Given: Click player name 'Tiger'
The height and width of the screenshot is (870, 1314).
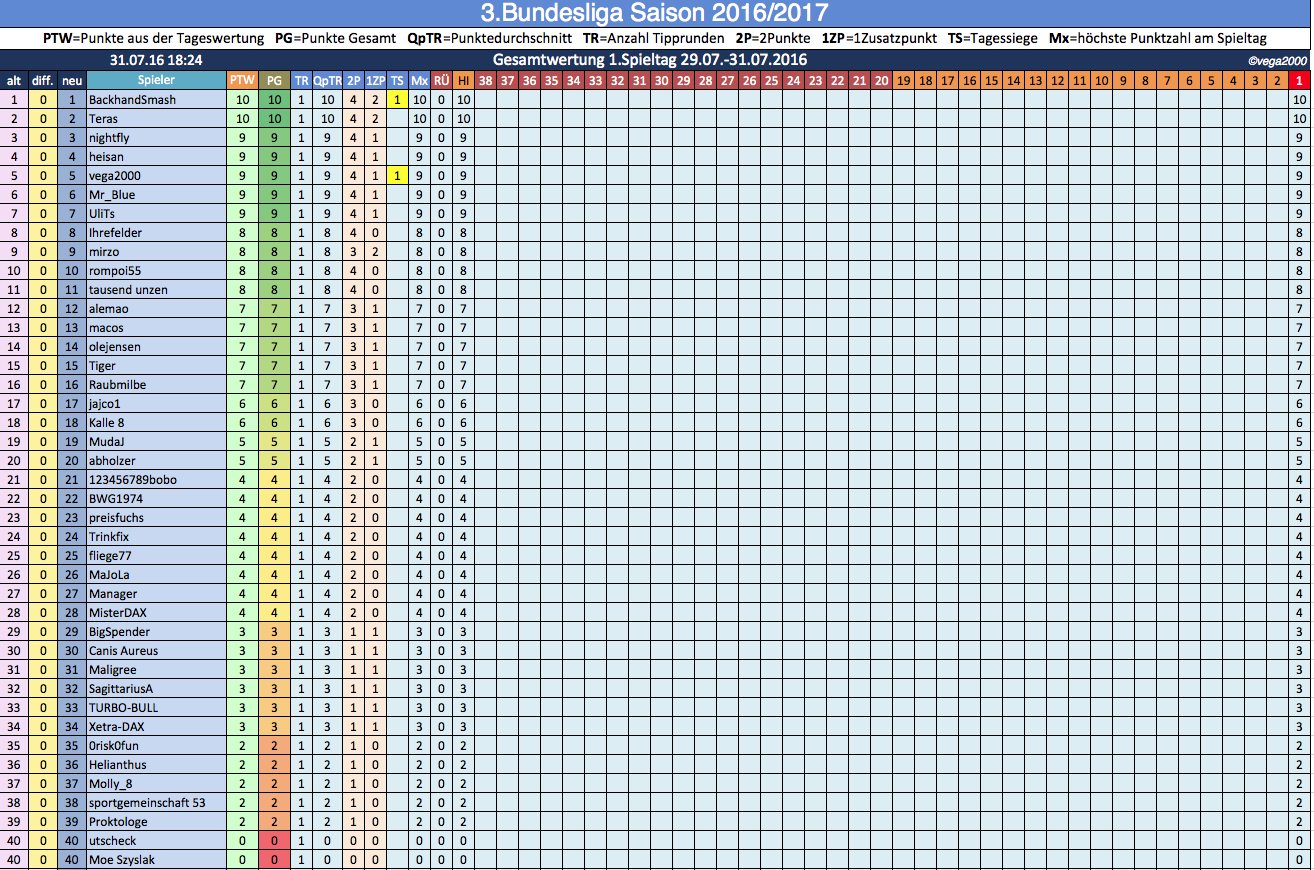Looking at the screenshot, I should pos(102,366).
